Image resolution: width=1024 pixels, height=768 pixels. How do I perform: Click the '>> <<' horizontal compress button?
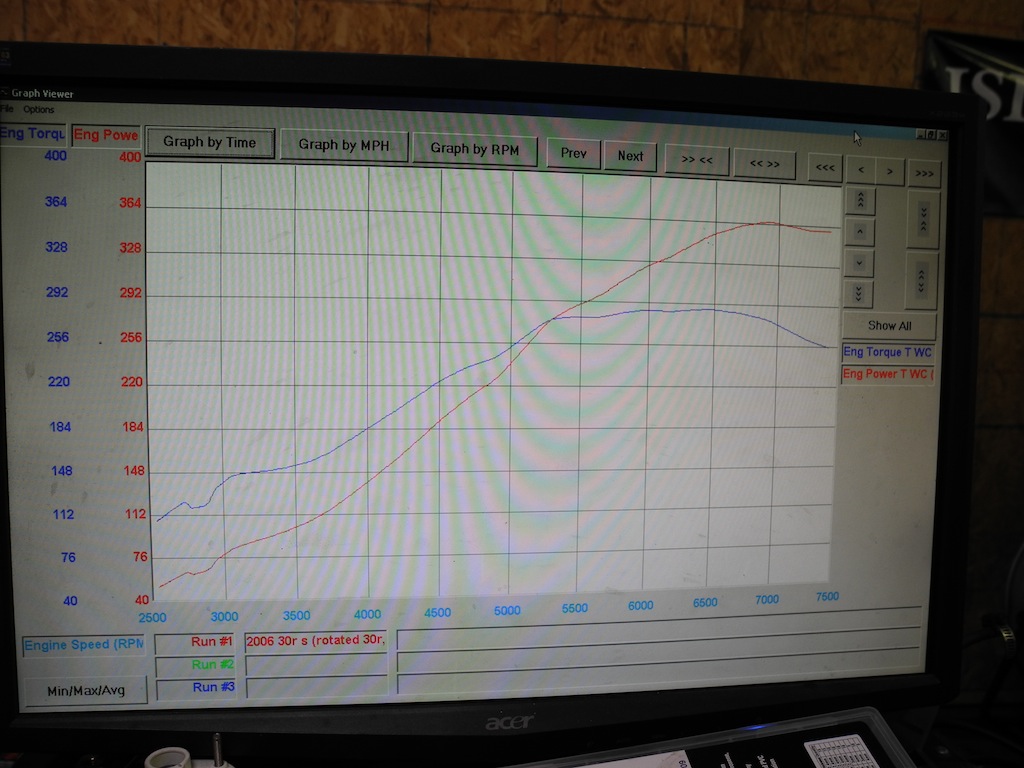[x=696, y=160]
